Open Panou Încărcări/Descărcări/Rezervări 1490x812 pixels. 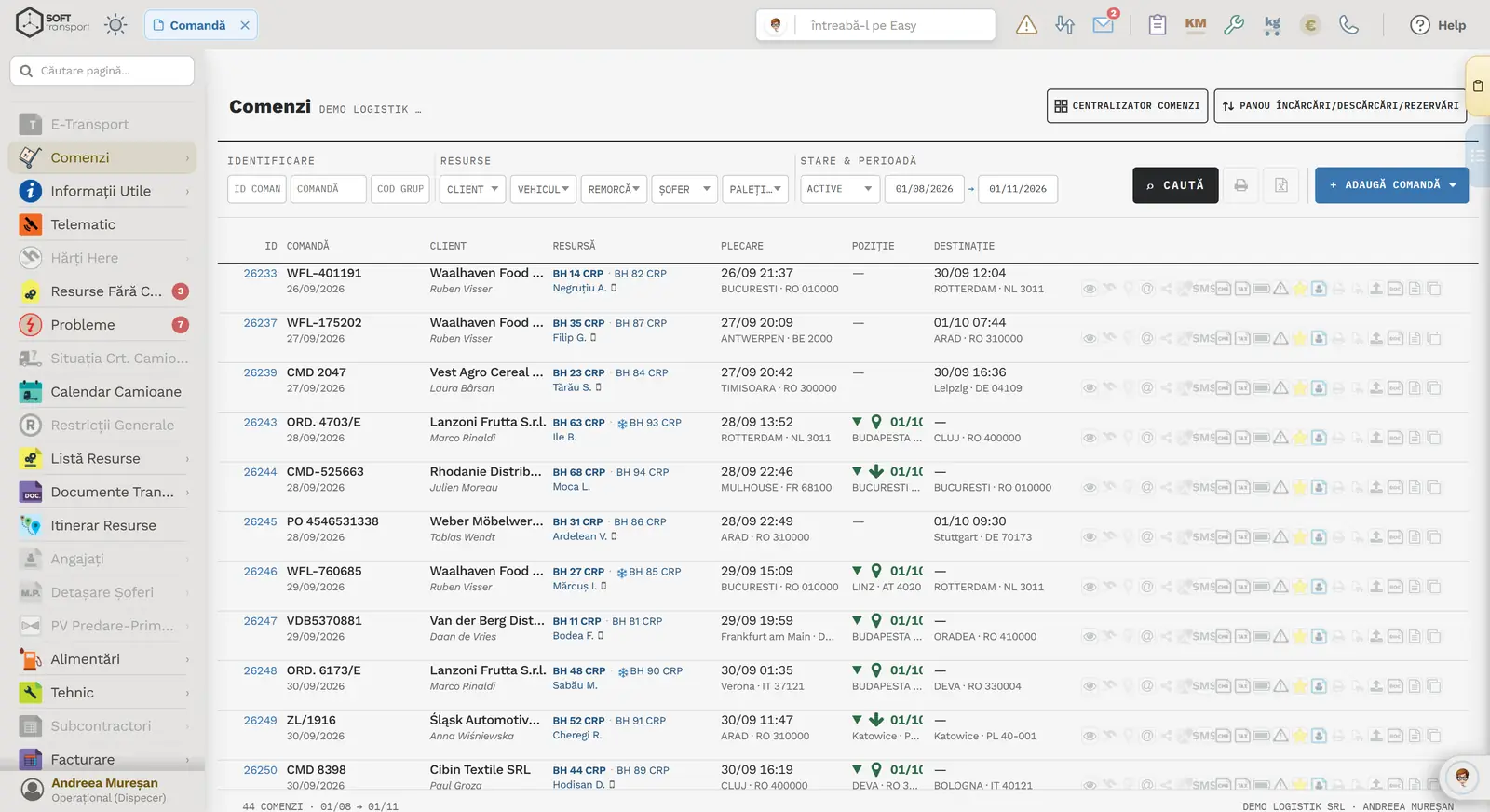coord(1340,106)
